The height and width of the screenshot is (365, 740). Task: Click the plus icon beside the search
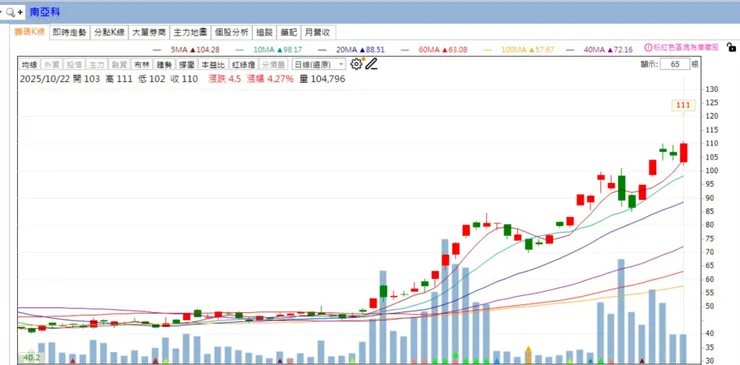coord(20,13)
